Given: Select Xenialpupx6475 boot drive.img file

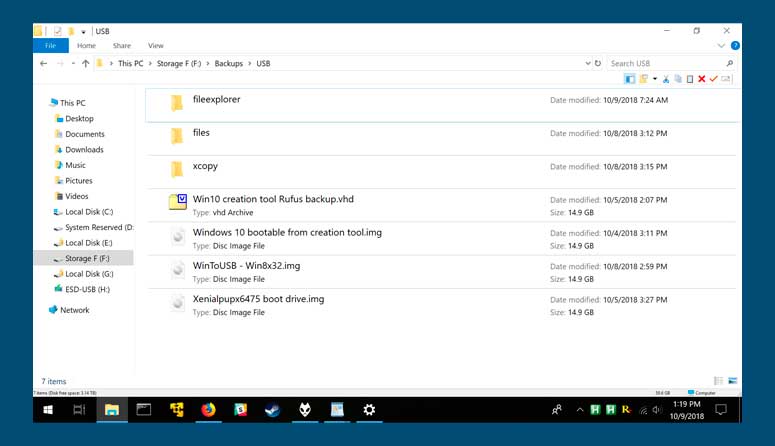Looking at the screenshot, I should tap(442, 305).
